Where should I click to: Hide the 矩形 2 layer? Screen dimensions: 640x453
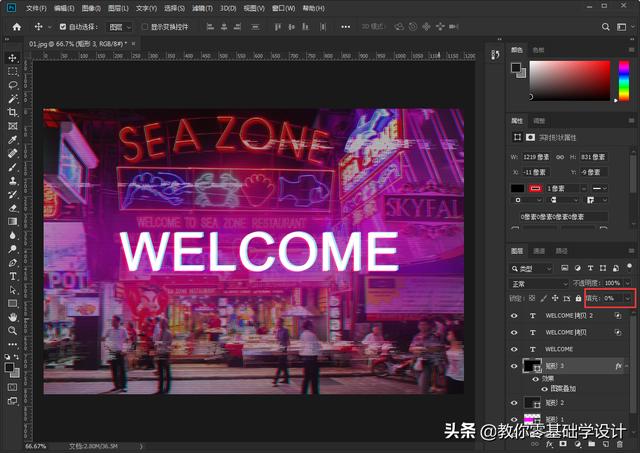tap(514, 403)
